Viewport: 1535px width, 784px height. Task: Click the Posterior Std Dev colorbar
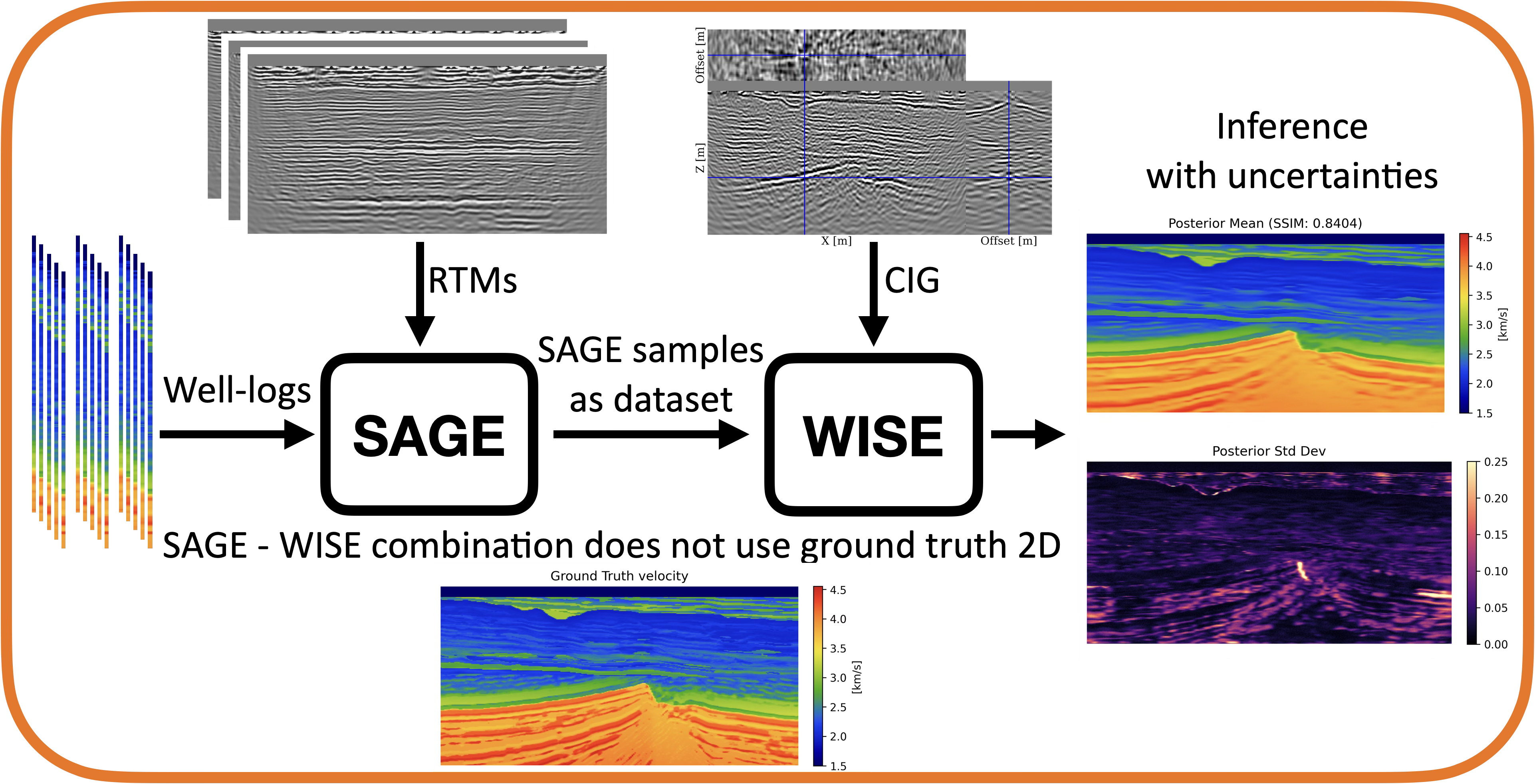click(x=1472, y=552)
